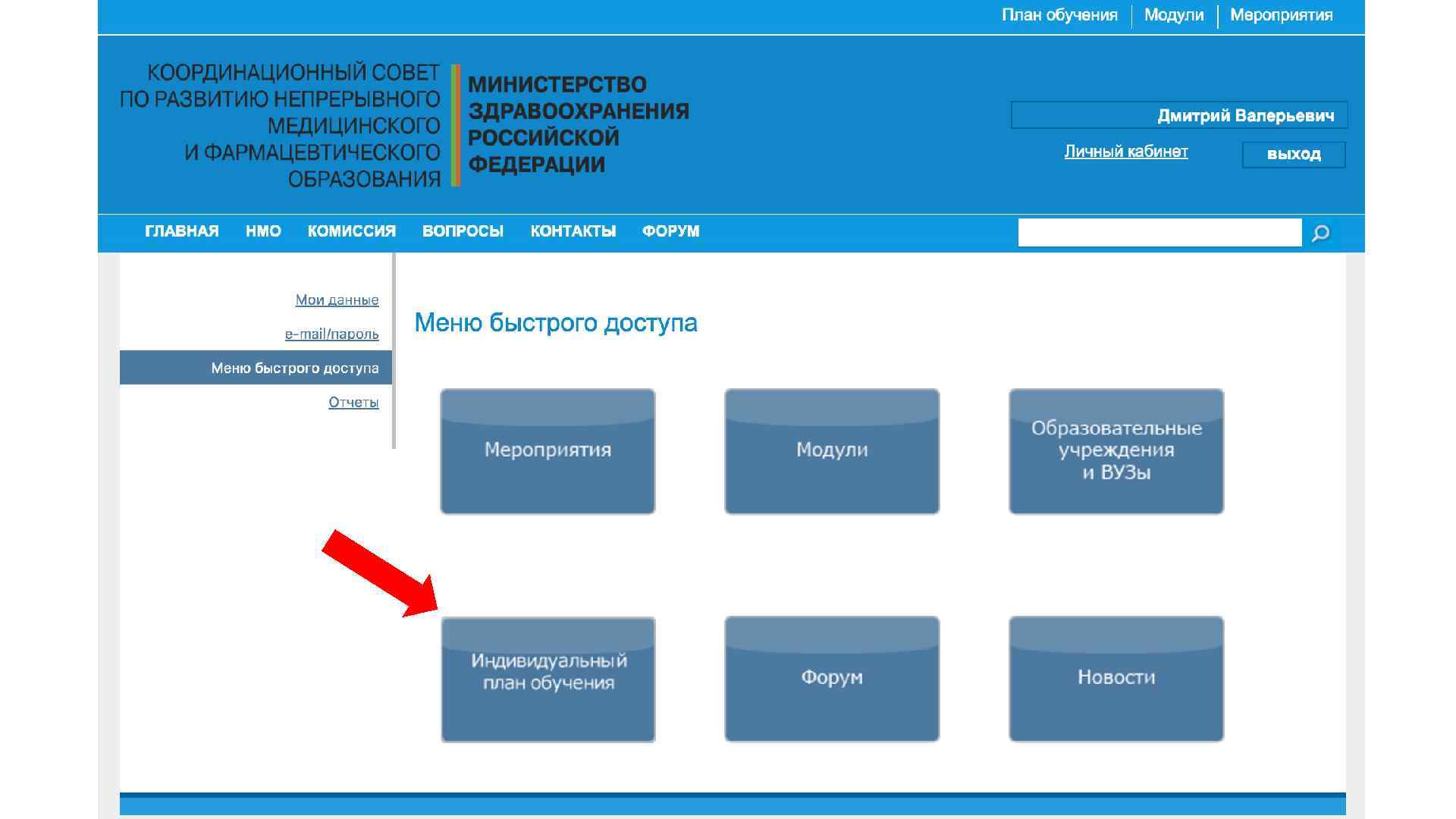Open Мои данные sidebar link
Viewport: 1456px width, 819px height.
(x=337, y=300)
